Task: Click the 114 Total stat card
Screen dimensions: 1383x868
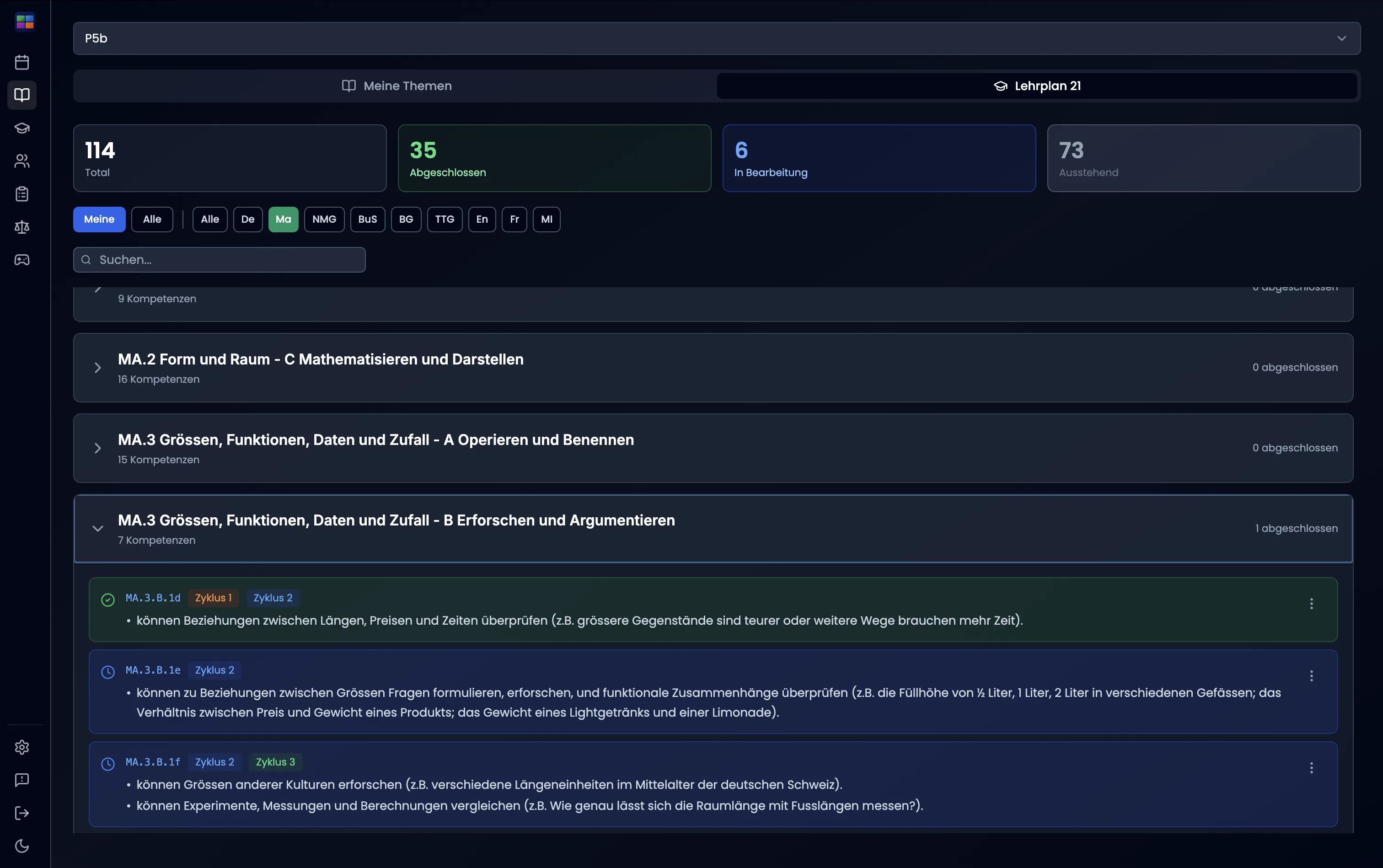Action: point(230,158)
